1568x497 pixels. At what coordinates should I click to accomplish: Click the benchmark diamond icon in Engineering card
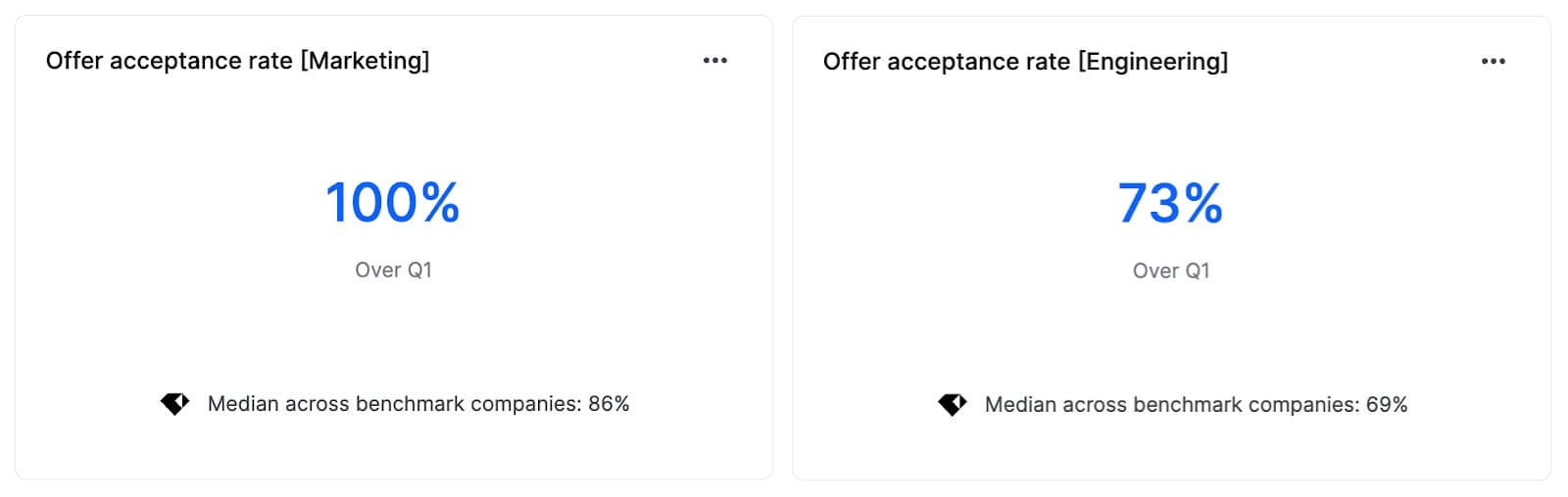point(952,405)
